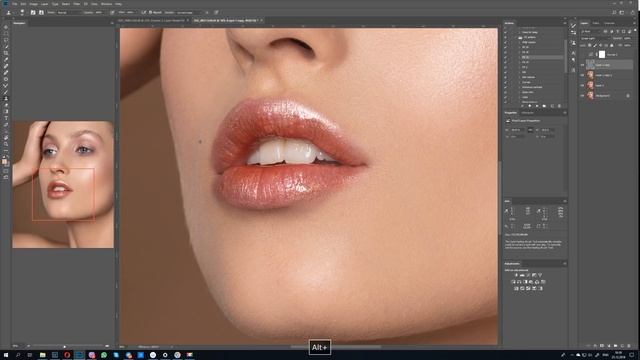The image size is (640, 360).
Task: Open the Clone Source panel from options bar
Action: 41,13
